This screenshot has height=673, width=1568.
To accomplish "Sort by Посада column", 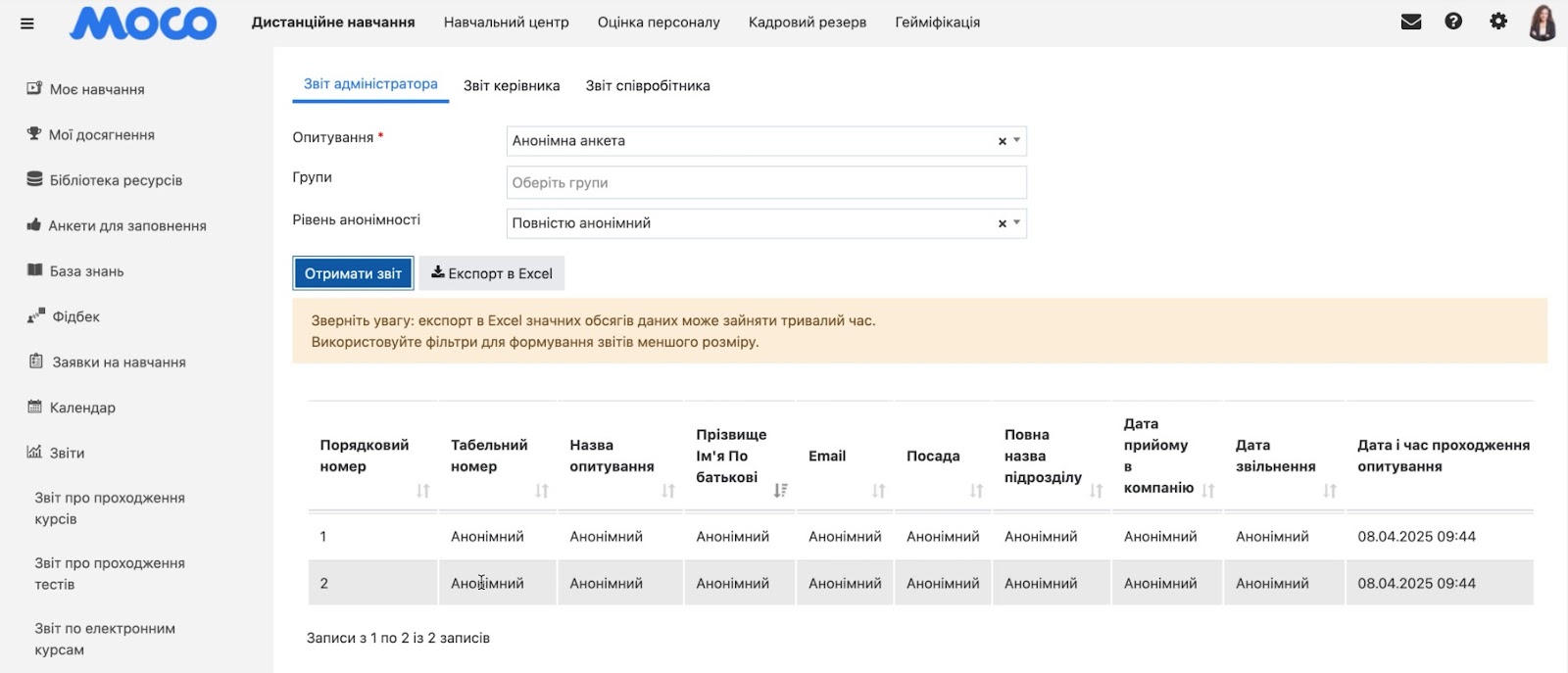I will point(976,491).
